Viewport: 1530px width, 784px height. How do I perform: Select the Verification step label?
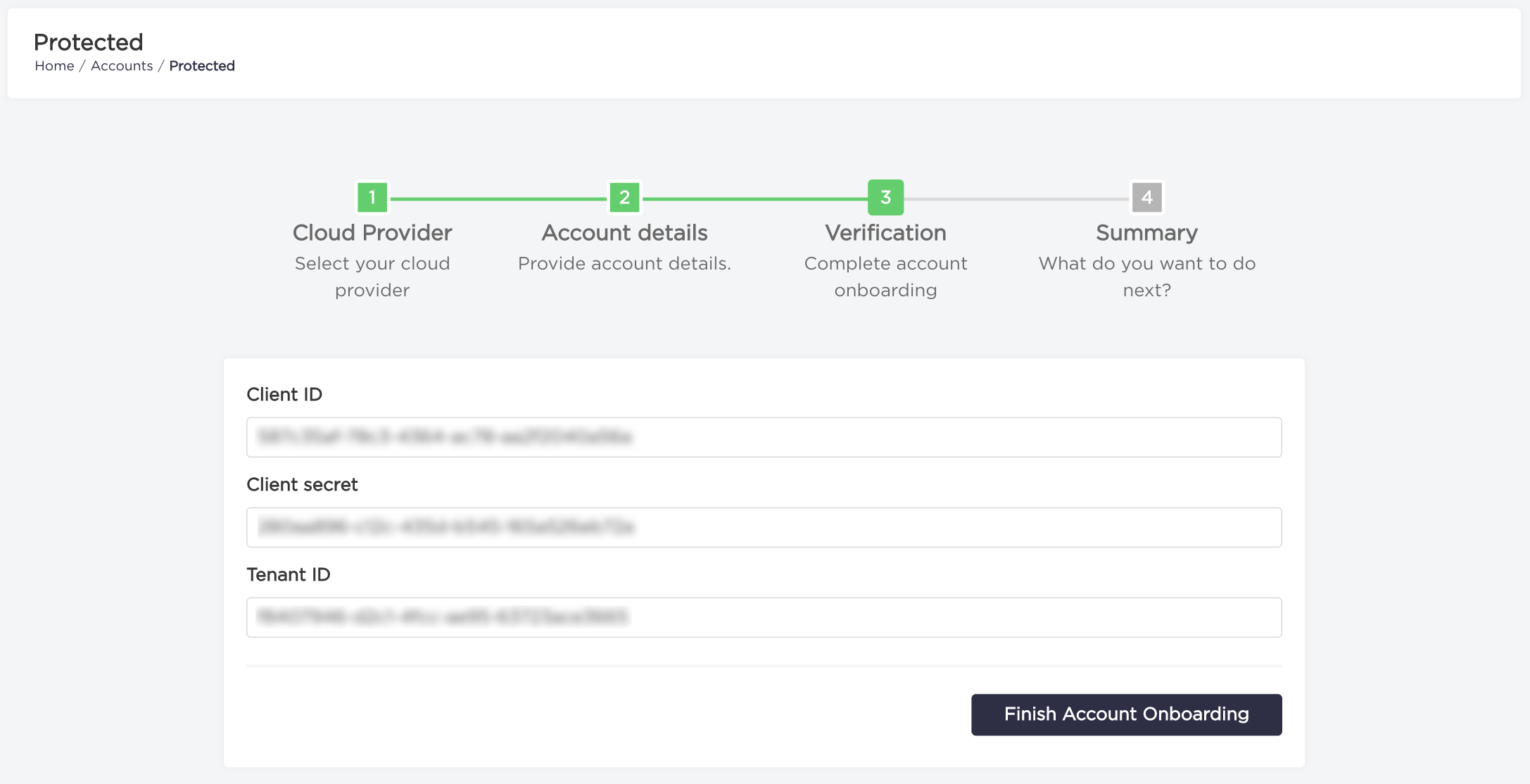pyautogui.click(x=886, y=232)
